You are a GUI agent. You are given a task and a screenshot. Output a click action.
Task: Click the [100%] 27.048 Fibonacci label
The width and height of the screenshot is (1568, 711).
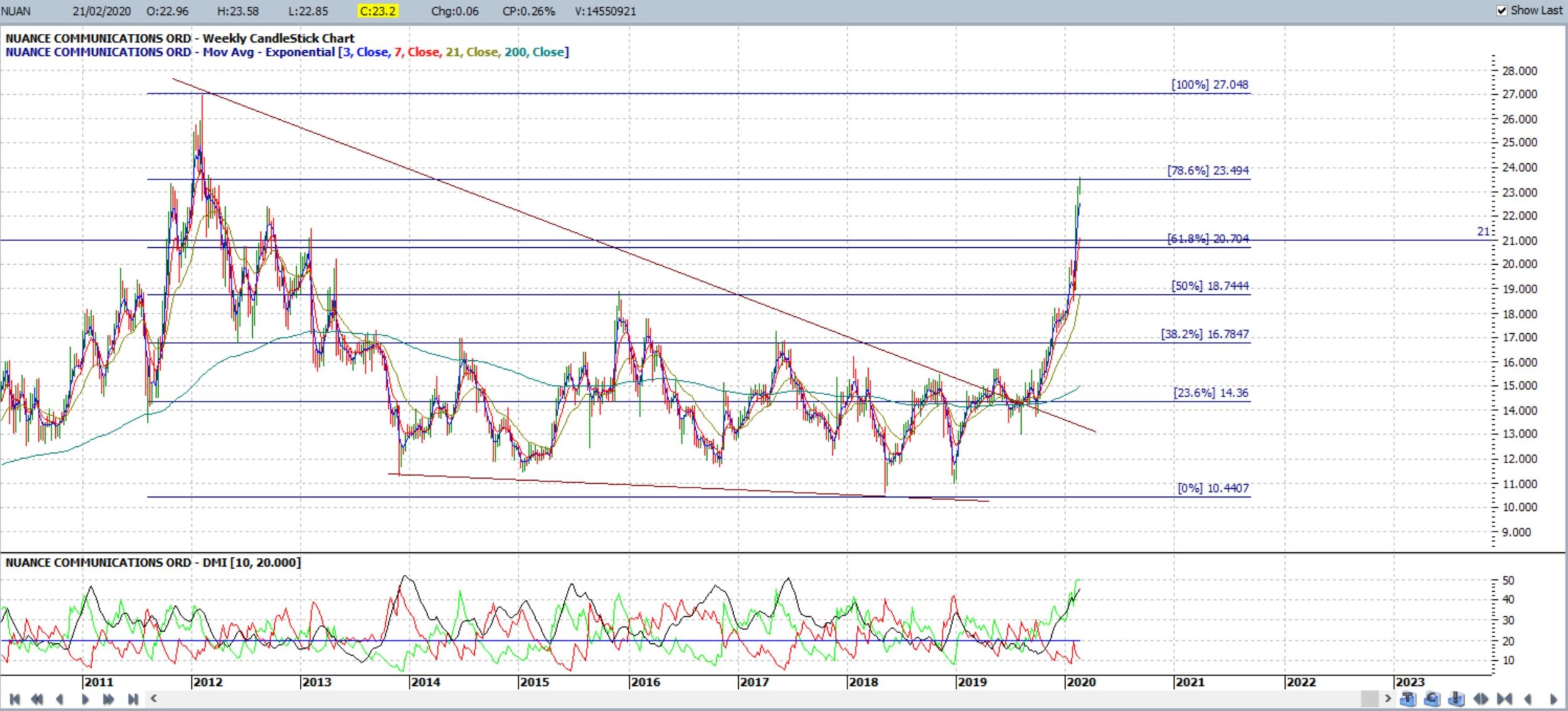[x=1210, y=85]
